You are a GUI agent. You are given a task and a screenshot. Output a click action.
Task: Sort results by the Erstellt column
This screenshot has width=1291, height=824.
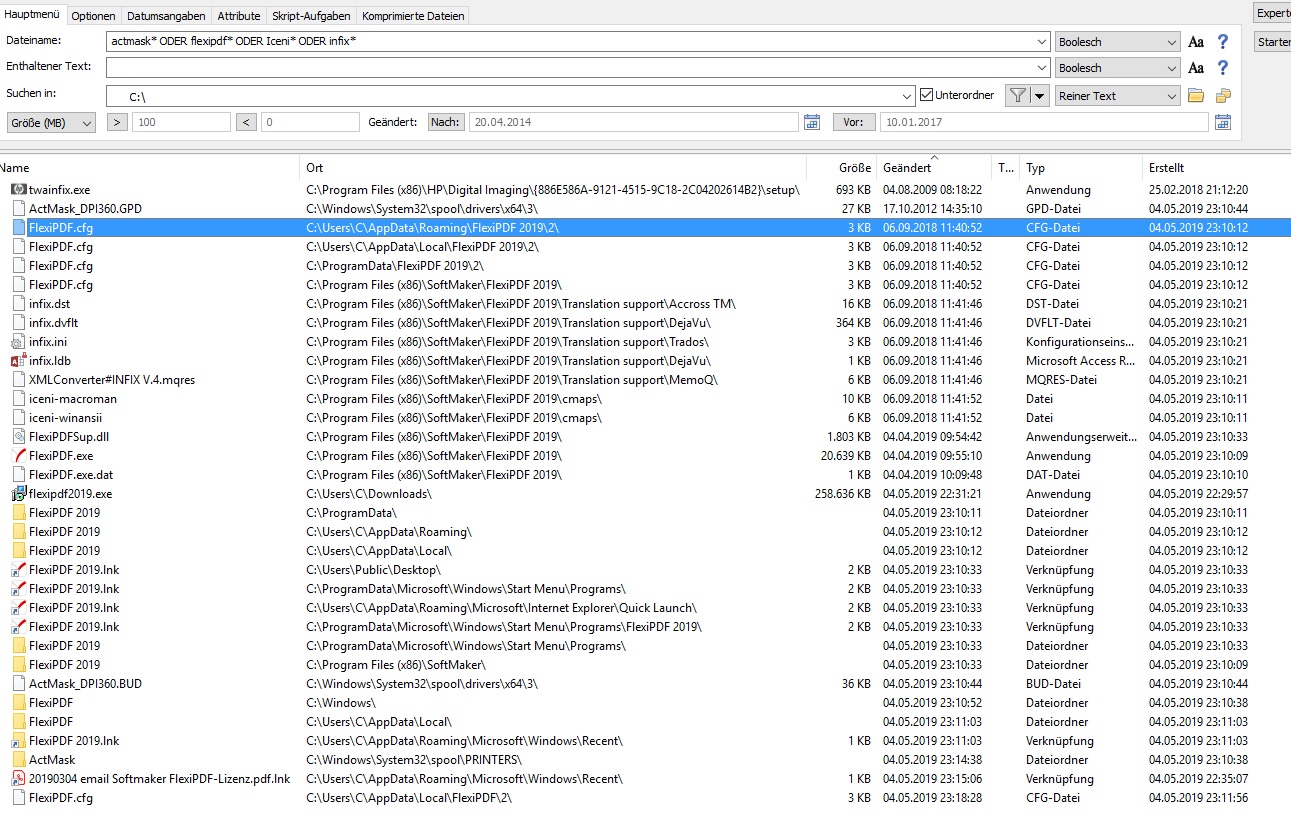pyautogui.click(x=1216, y=168)
